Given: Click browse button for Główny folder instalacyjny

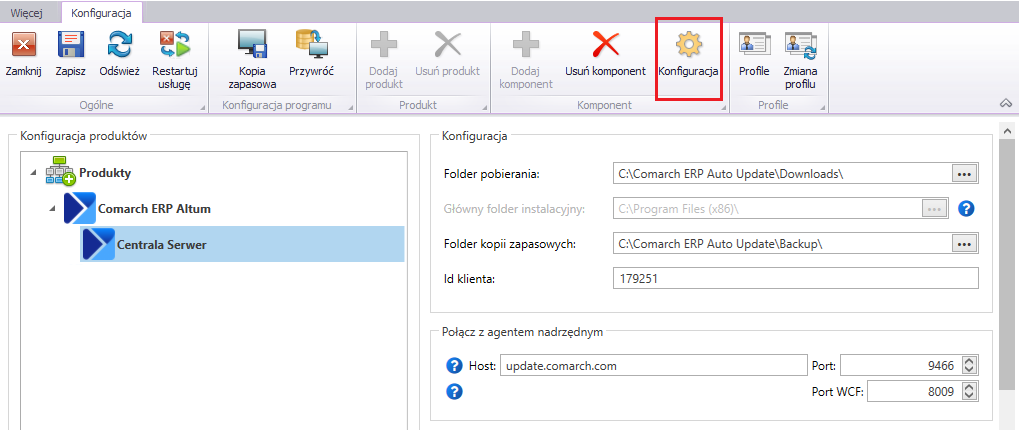Looking at the screenshot, I should tap(935, 209).
